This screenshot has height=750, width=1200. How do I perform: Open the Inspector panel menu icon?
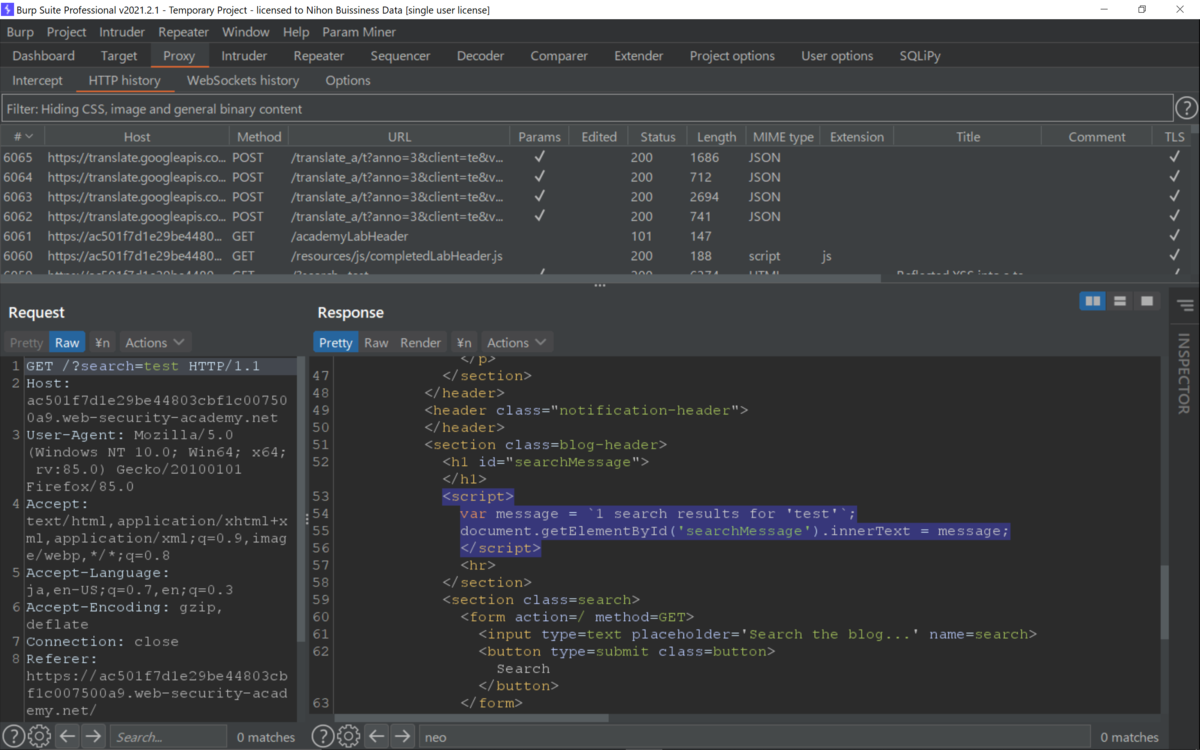[1185, 306]
